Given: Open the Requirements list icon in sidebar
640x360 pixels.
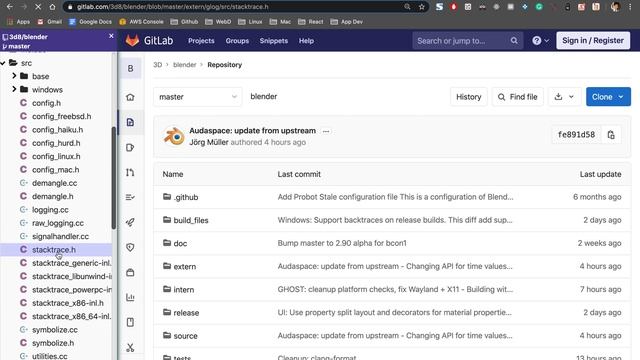Looking at the screenshot, I should tap(130, 197).
